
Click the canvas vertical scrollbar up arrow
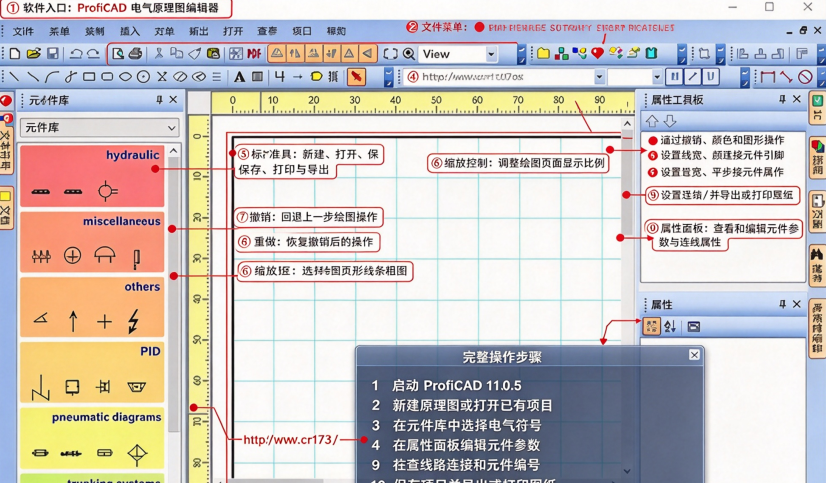tap(627, 124)
